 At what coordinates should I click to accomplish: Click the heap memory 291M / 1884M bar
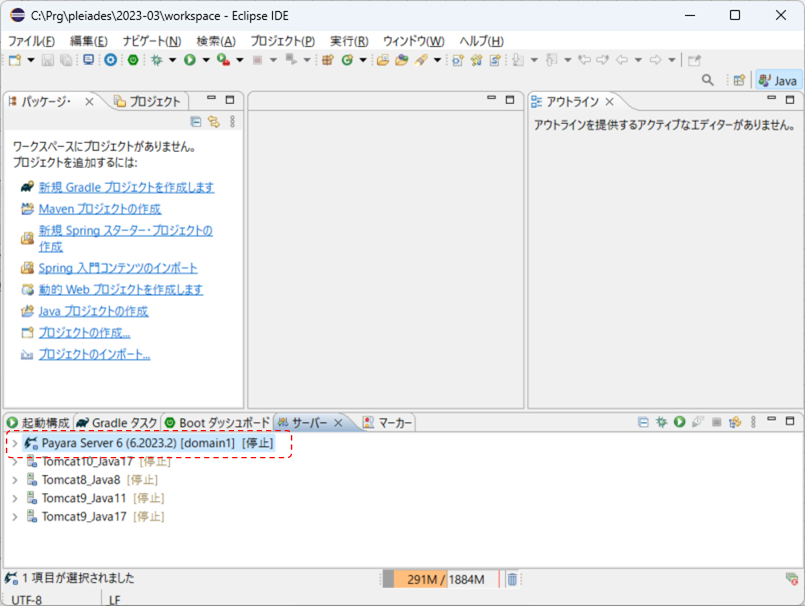440,579
